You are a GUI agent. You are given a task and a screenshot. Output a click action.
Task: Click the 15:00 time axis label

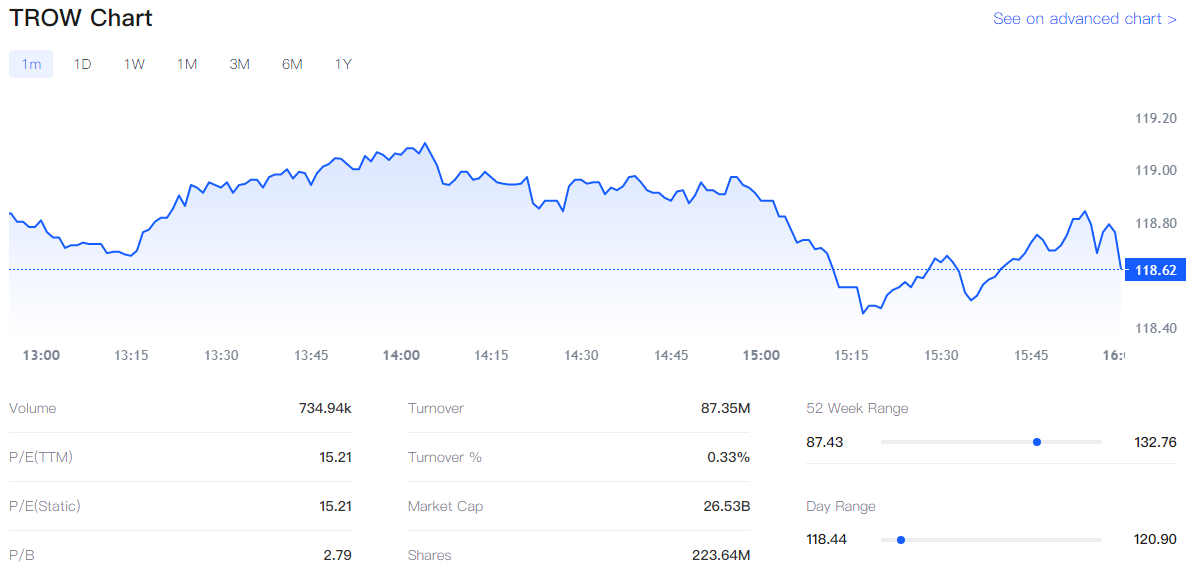(761, 355)
